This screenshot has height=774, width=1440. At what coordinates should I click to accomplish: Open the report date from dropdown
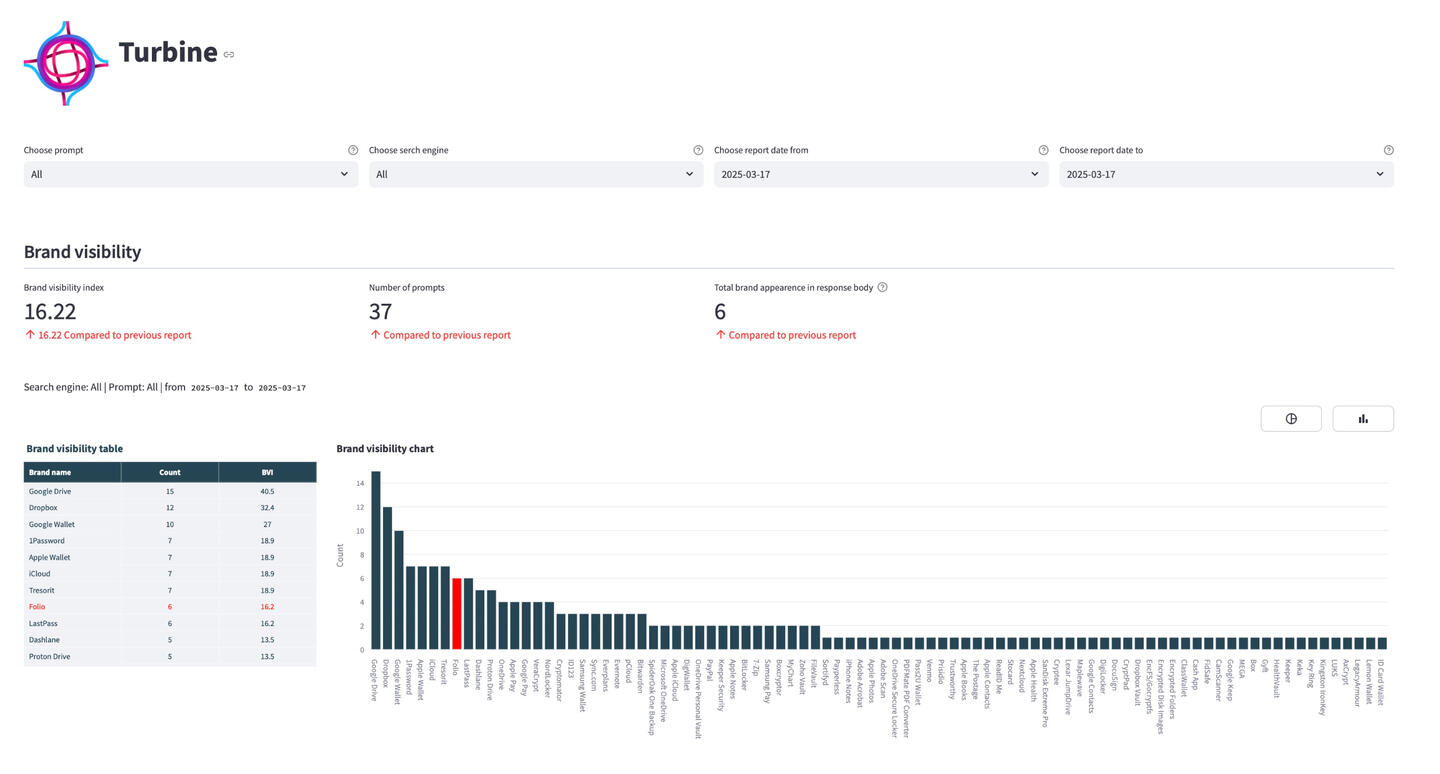pos(881,174)
